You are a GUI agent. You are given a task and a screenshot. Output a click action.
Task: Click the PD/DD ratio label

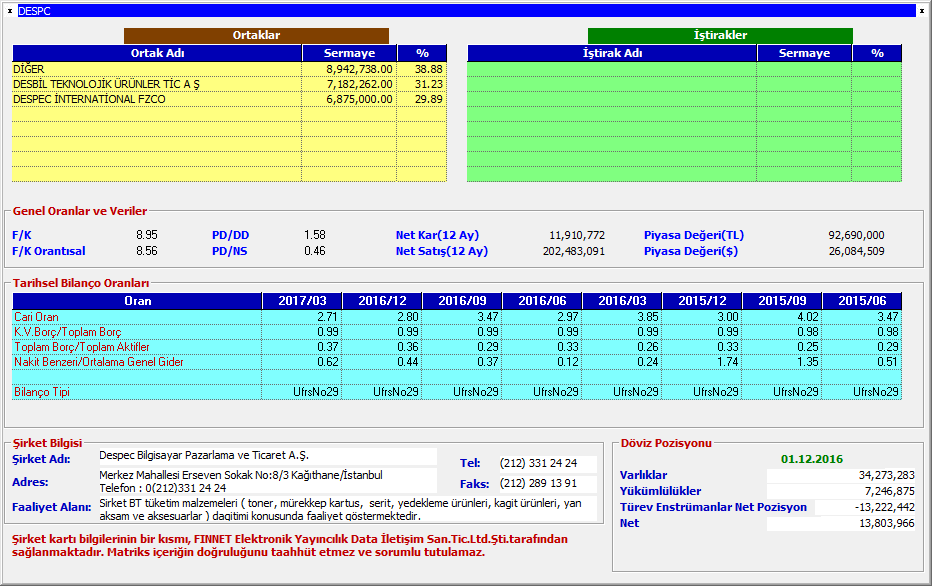coord(231,235)
